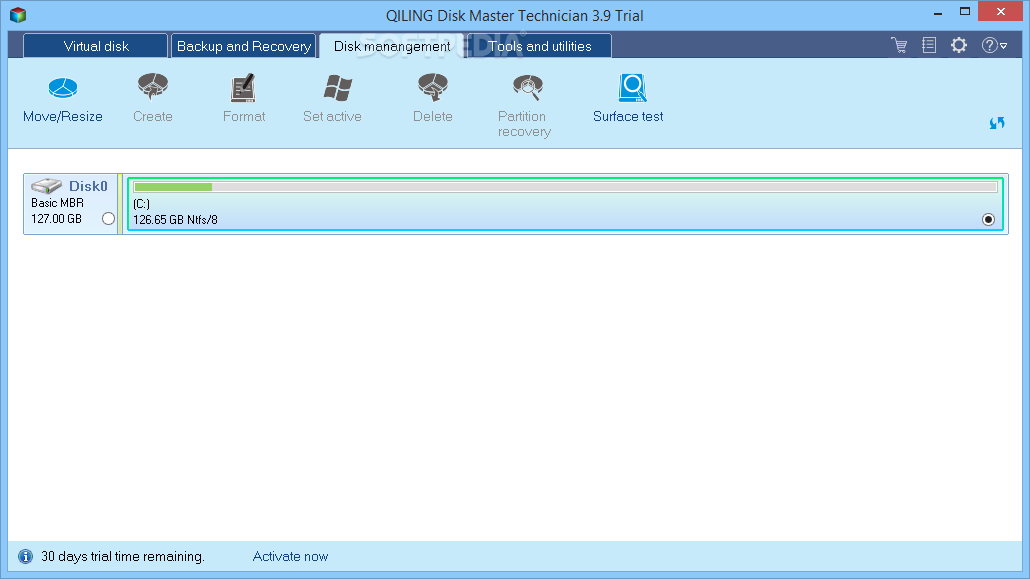Click the Disk0 name label

[88, 186]
